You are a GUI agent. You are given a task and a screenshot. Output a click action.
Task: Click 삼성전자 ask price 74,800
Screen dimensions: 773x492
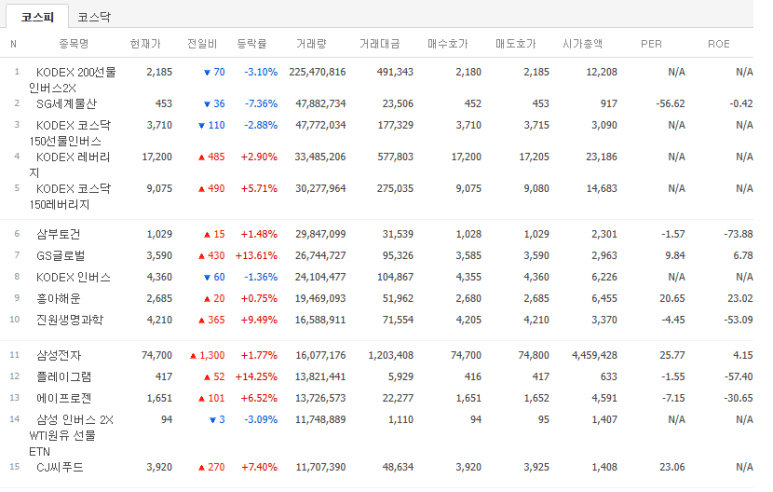pyautogui.click(x=534, y=355)
